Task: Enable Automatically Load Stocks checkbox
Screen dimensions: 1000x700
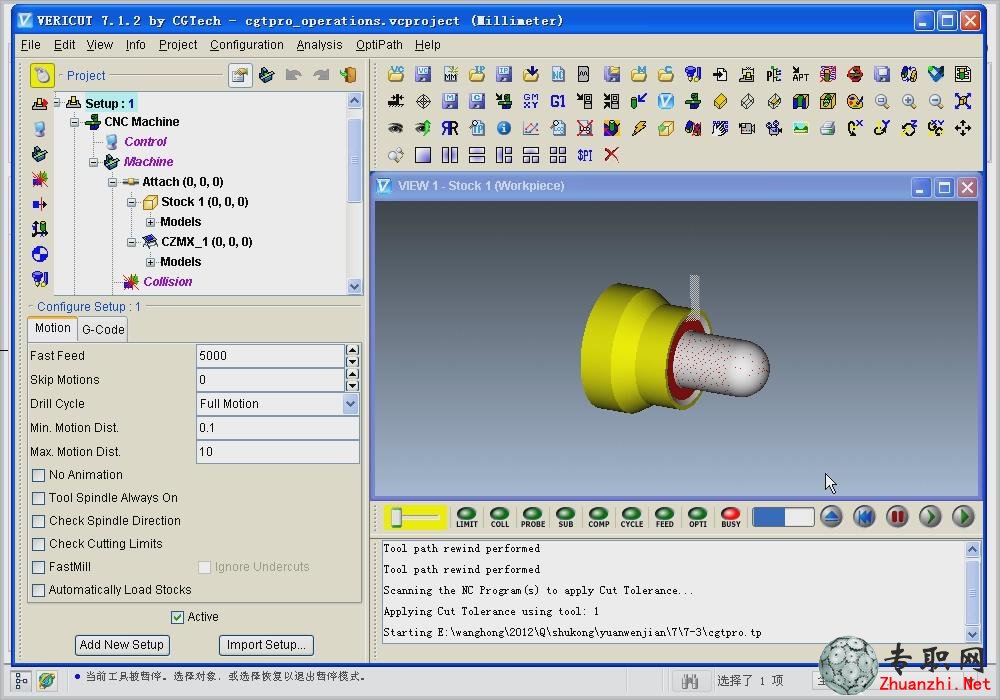Action: pos(38,590)
